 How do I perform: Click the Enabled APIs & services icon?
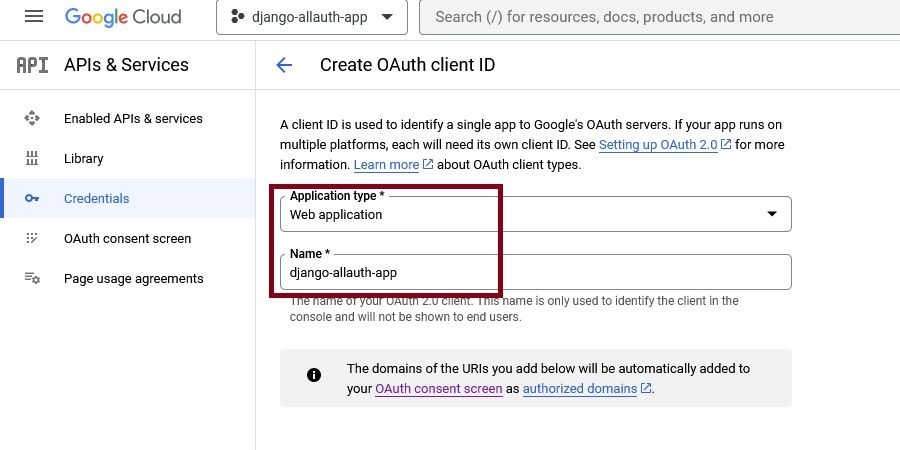coord(32,118)
